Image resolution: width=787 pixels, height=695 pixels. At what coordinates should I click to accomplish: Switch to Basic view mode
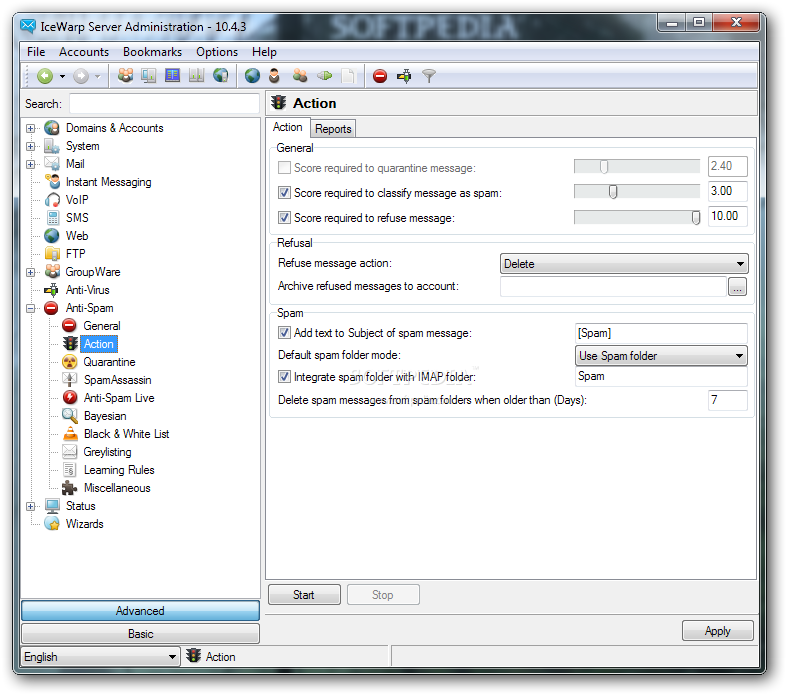[140, 634]
